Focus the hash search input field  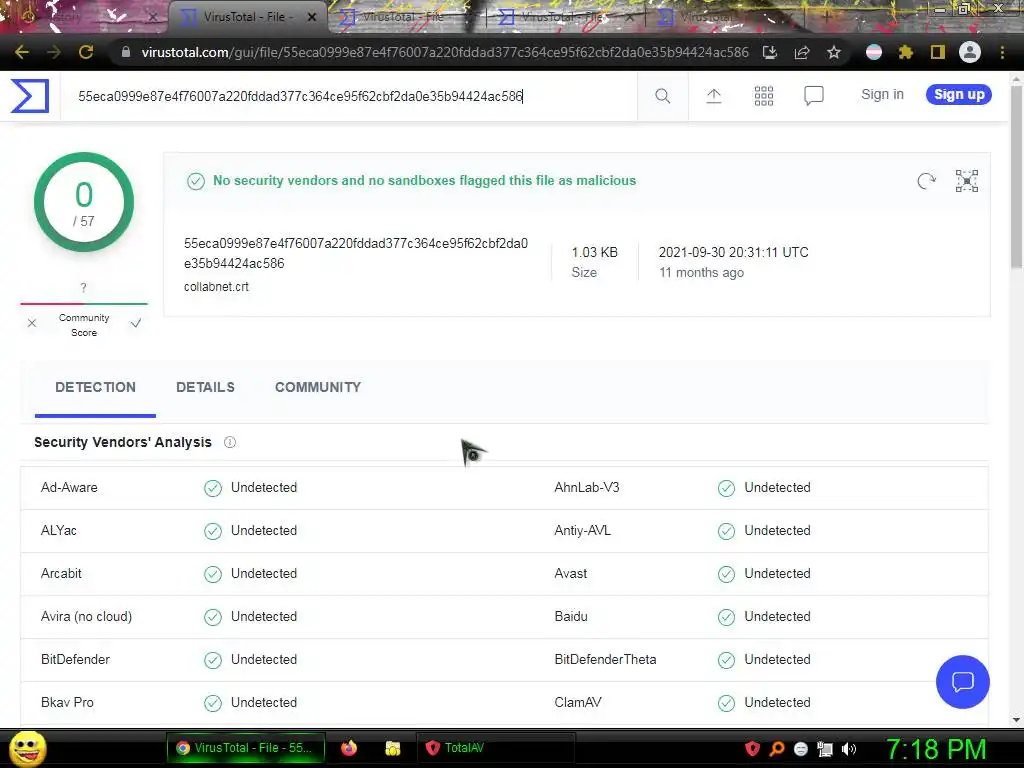click(x=349, y=96)
